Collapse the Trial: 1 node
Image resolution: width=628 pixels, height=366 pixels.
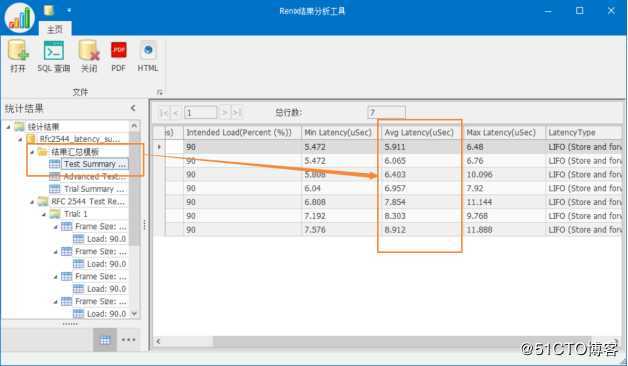pyautogui.click(x=44, y=214)
